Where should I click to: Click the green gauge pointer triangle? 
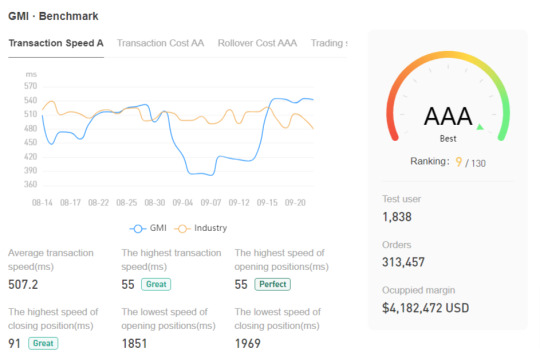[x=480, y=127]
